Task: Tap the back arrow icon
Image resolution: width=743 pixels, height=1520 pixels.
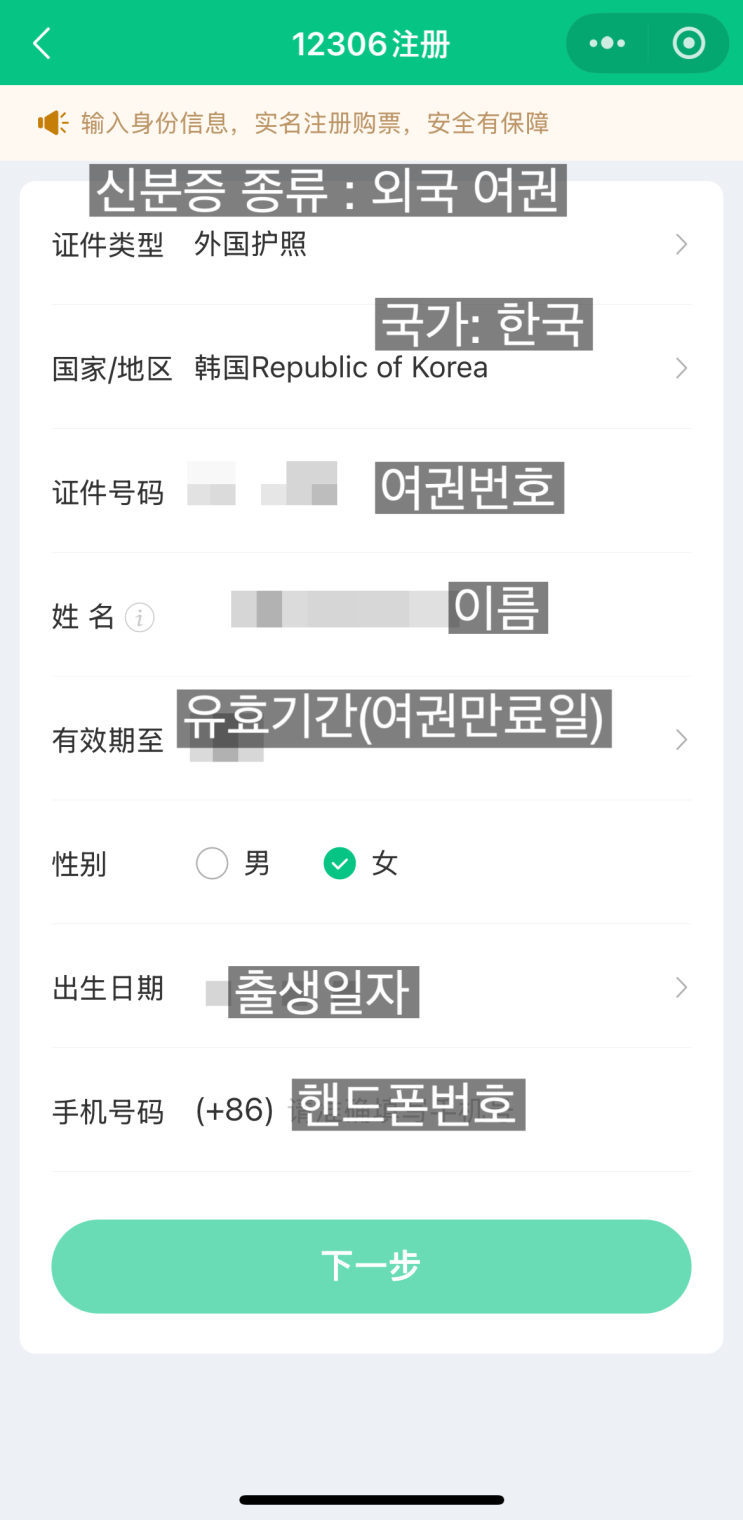Action: click(x=41, y=44)
